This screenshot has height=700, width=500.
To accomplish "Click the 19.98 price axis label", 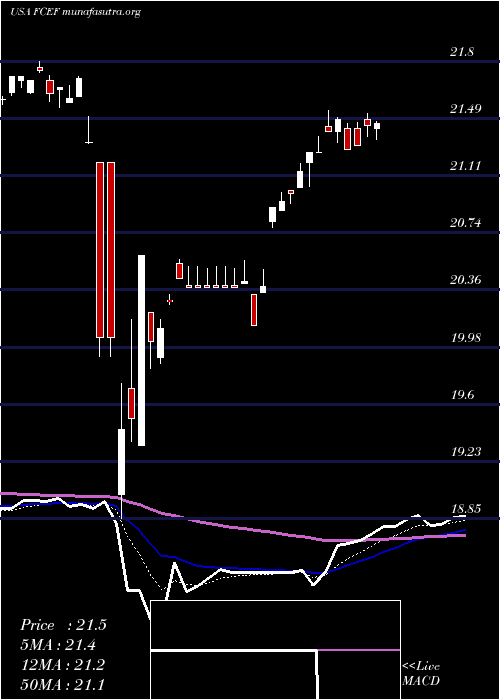I will [x=467, y=337].
